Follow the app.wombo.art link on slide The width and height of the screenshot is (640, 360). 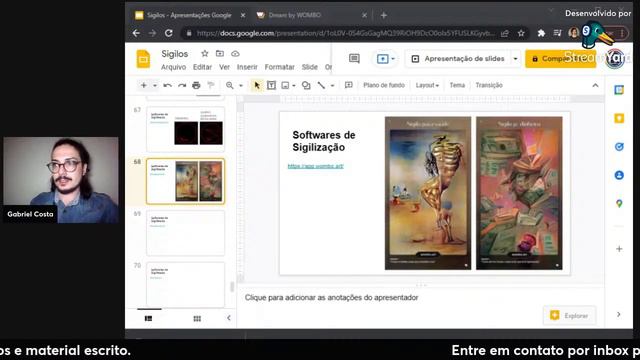pos(316,166)
